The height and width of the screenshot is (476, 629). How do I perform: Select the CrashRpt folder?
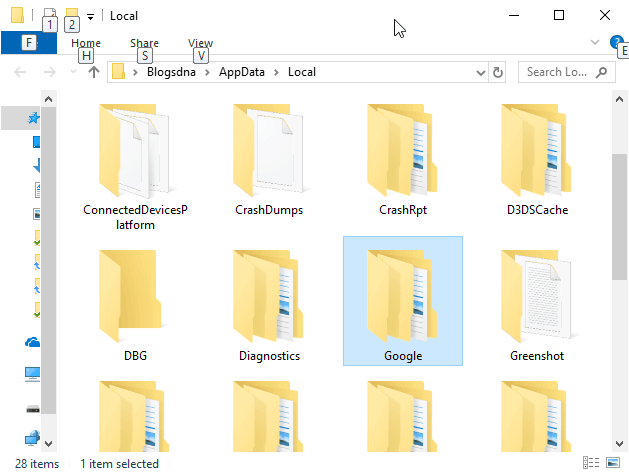click(403, 160)
